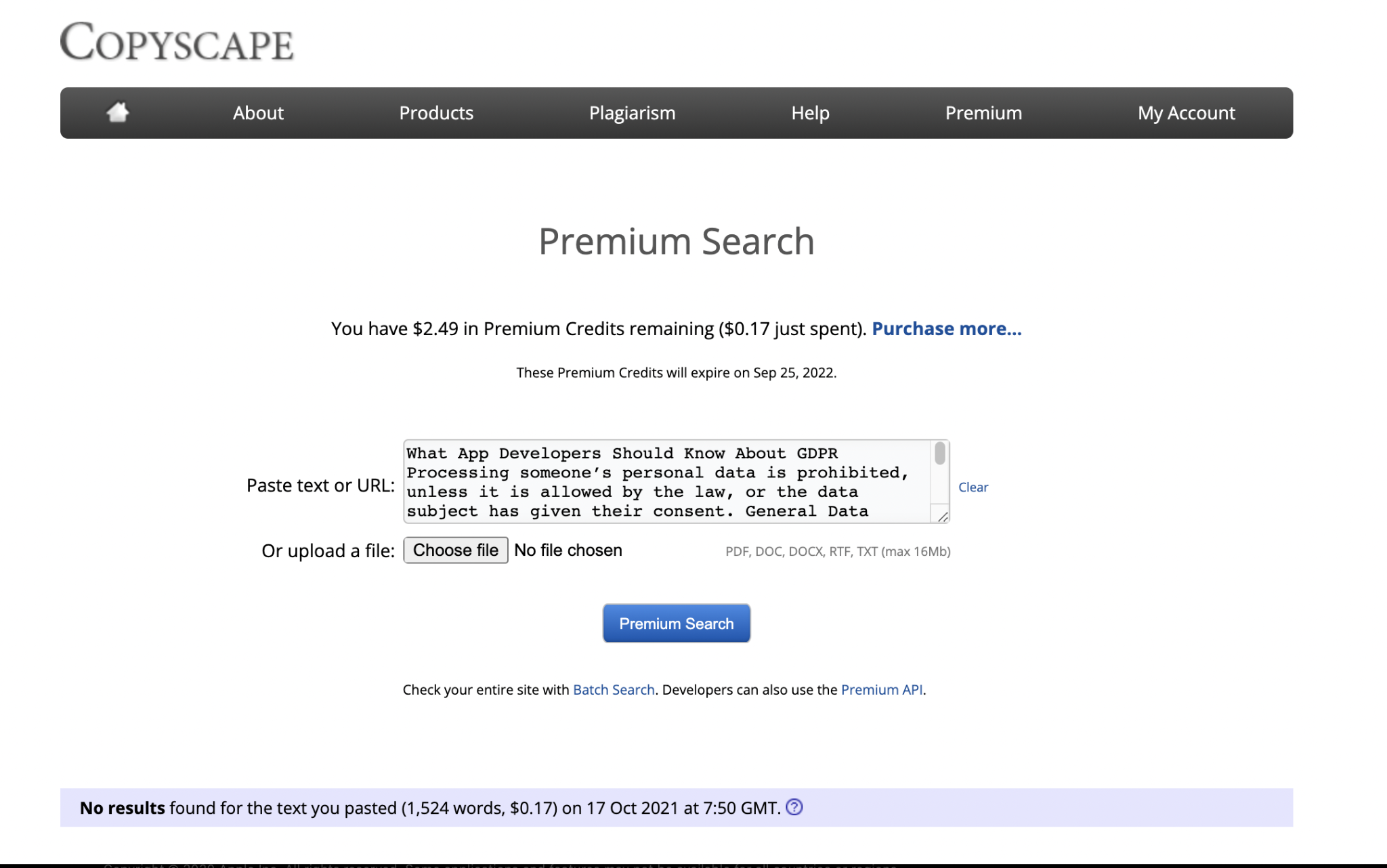Open the Products menu
Viewport: 1387px width, 868px height.
click(x=436, y=113)
